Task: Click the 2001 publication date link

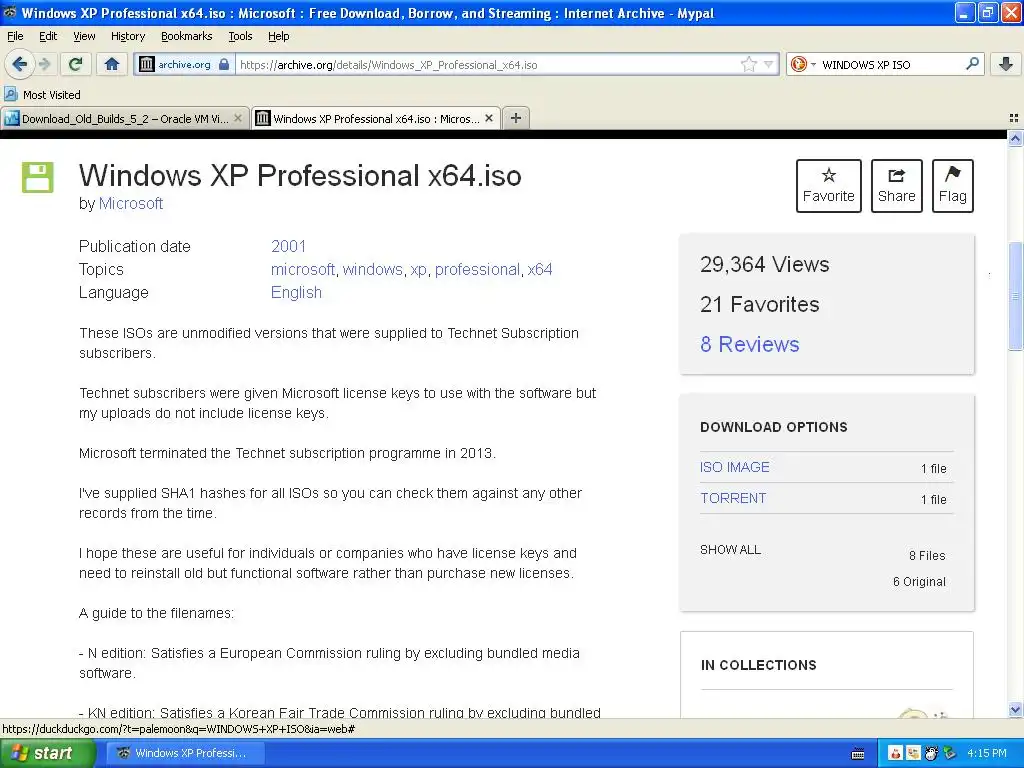Action: [x=288, y=246]
